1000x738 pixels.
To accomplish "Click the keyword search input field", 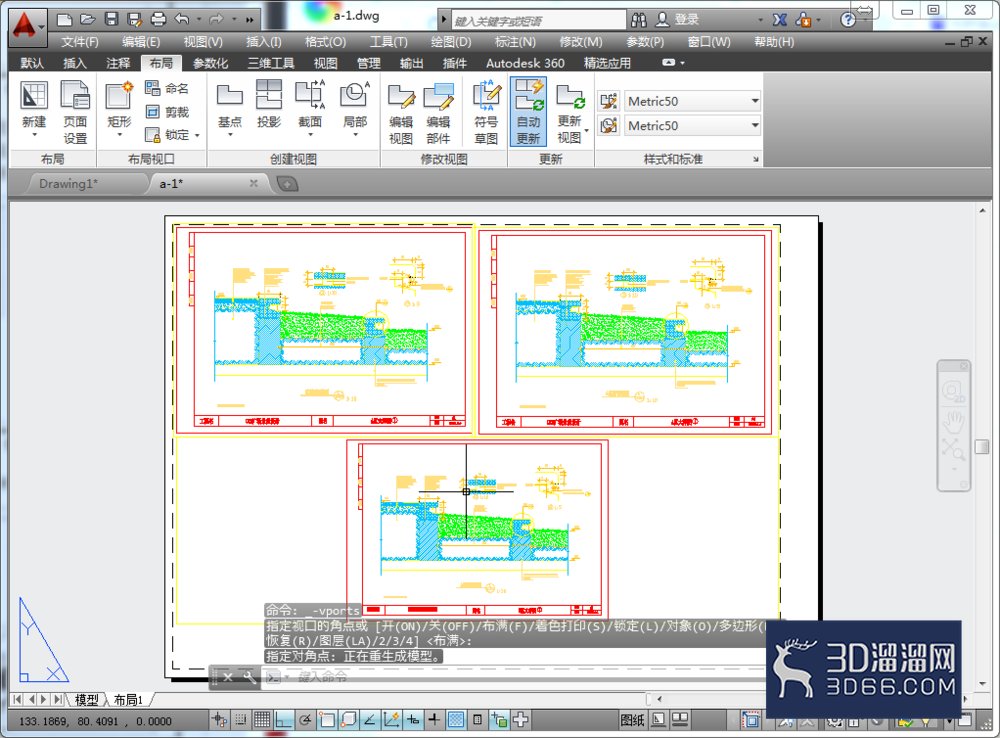I will [x=539, y=20].
